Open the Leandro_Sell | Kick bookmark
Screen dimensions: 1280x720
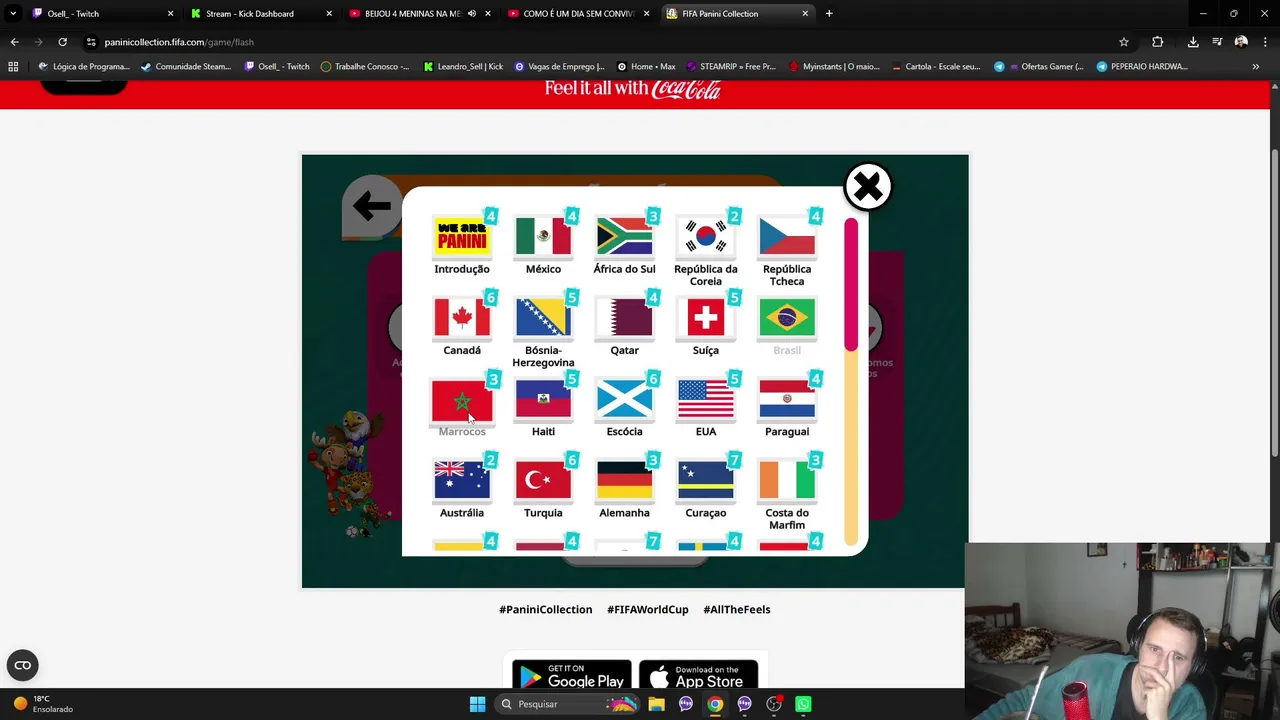point(463,66)
